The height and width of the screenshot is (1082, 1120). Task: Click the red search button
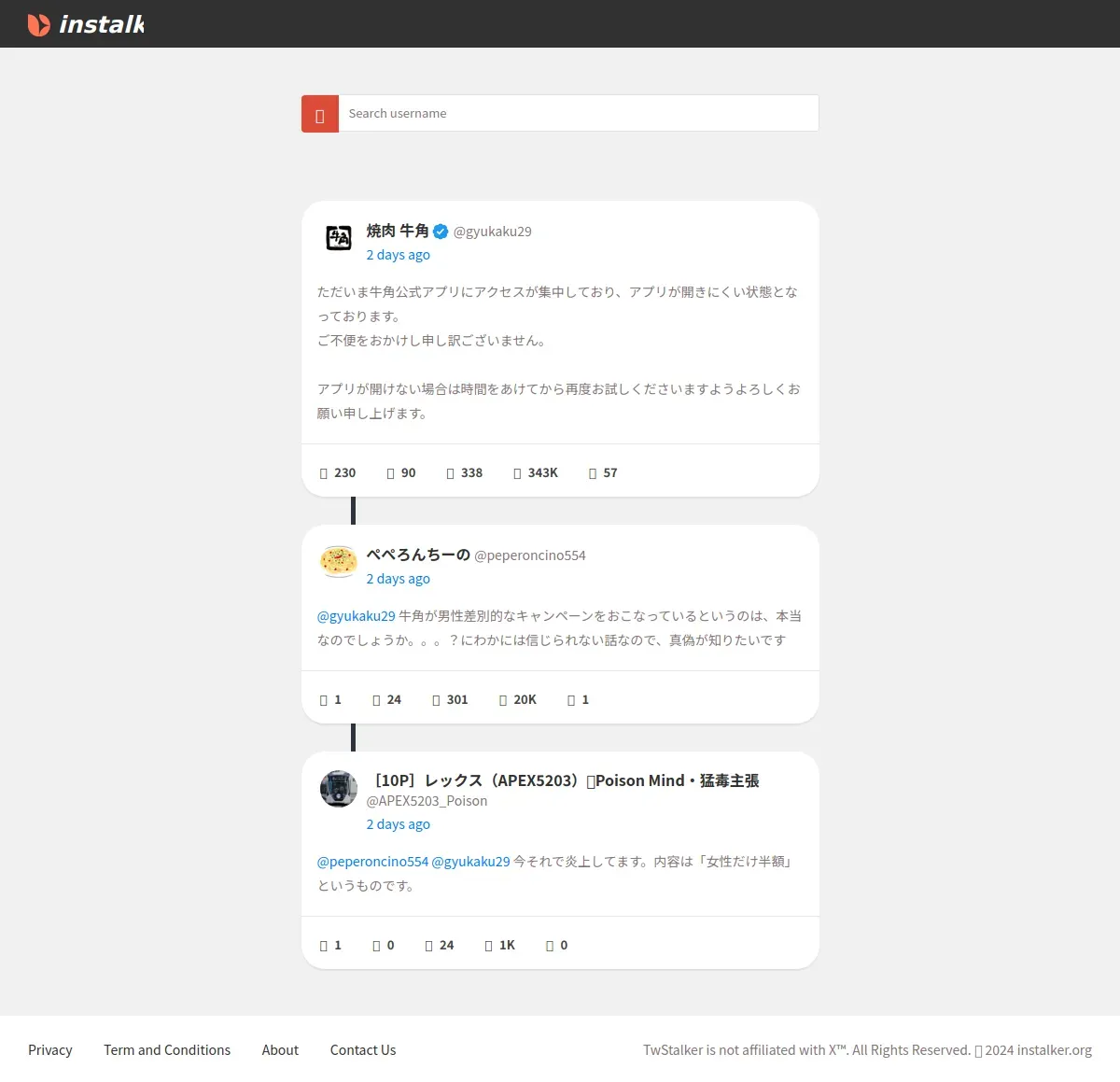pos(320,114)
